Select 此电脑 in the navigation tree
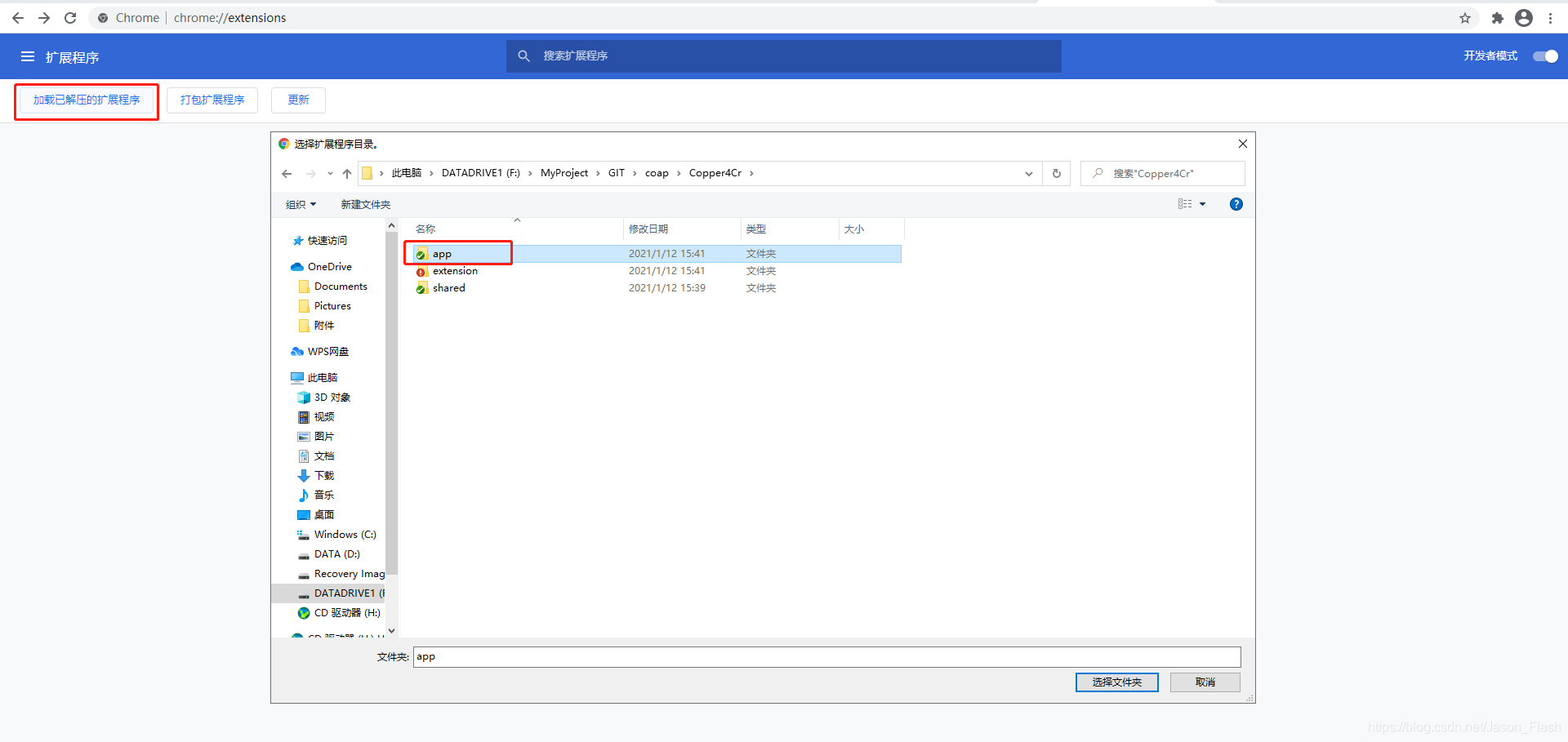Viewport: 1568px width, 742px height. (323, 378)
